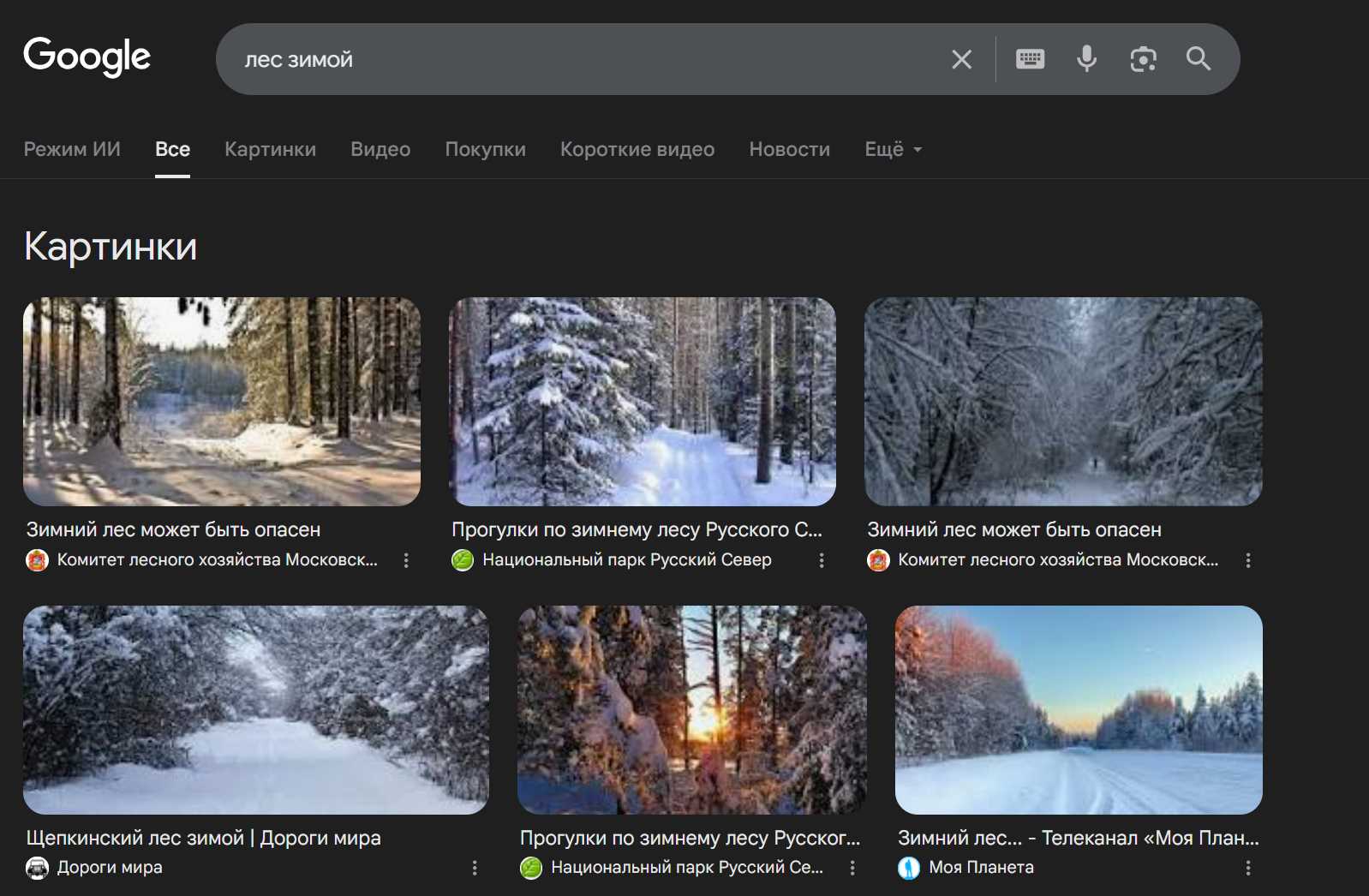The height and width of the screenshot is (896, 1369).
Task: Open three-dot menu beside Национальный парк Русский Север
Action: pyautogui.click(x=822, y=560)
